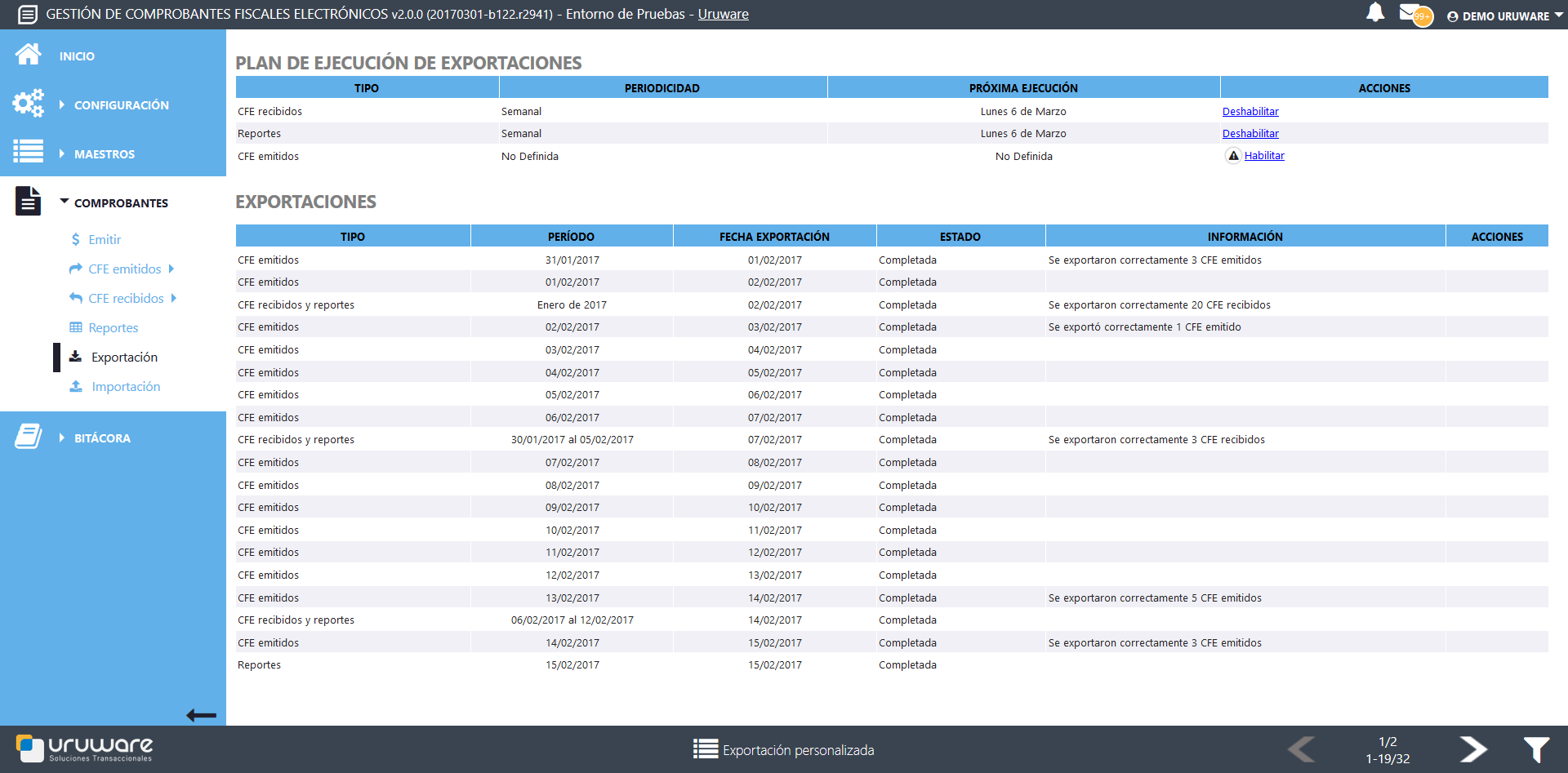Image resolution: width=1568 pixels, height=773 pixels.
Task: Open DEMO URUWARE user dropdown
Action: tap(1504, 16)
